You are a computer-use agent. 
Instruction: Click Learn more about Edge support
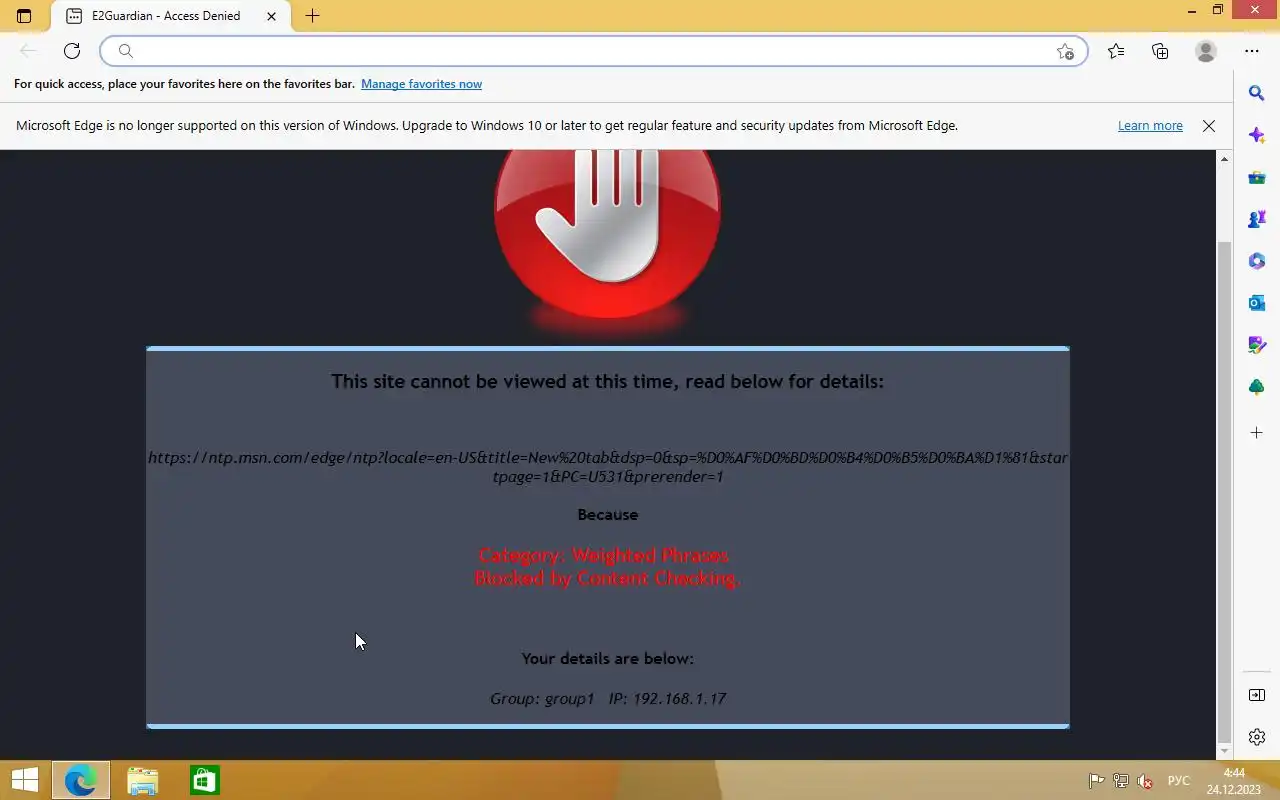(1150, 126)
